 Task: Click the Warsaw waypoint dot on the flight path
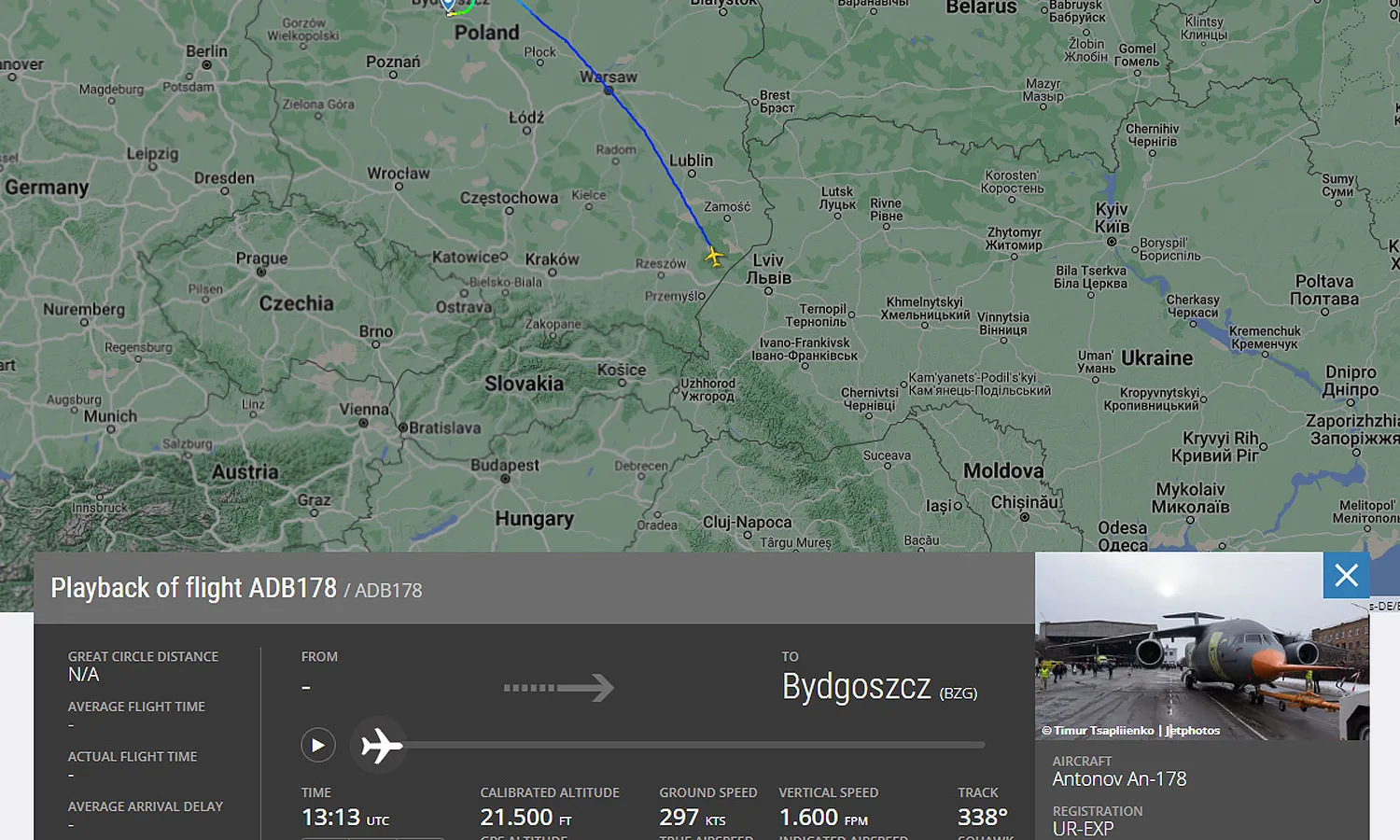pos(609,91)
